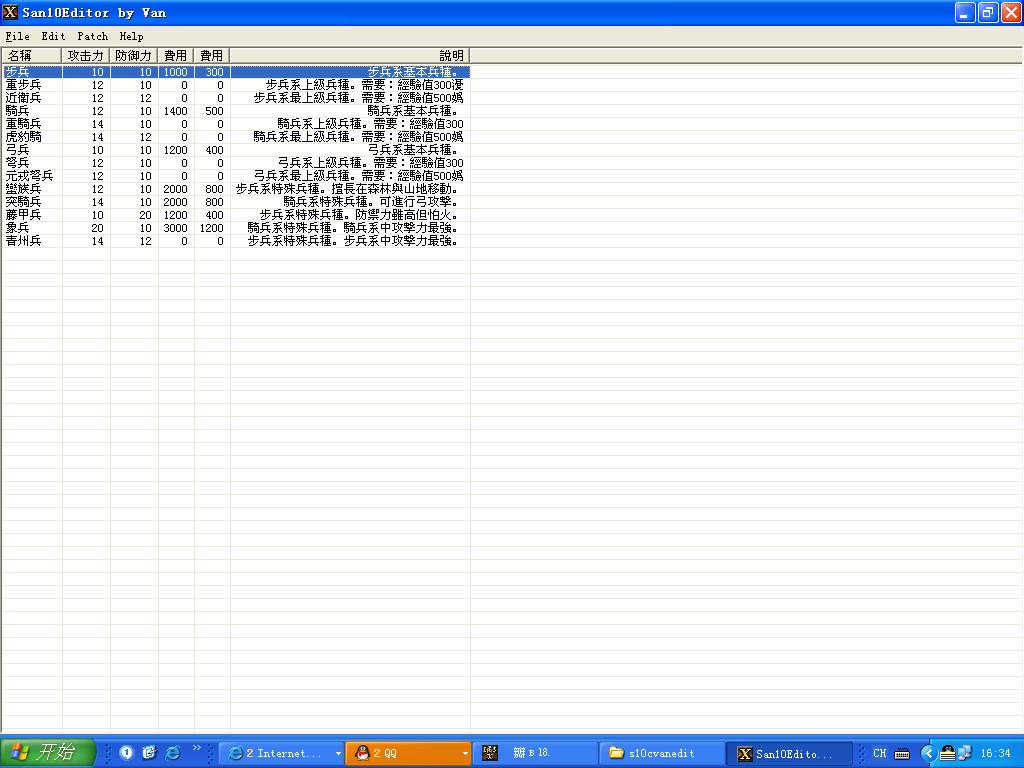This screenshot has width=1024, height=768.
Task: Click the QQ penguin tray icon
Action: 948,753
